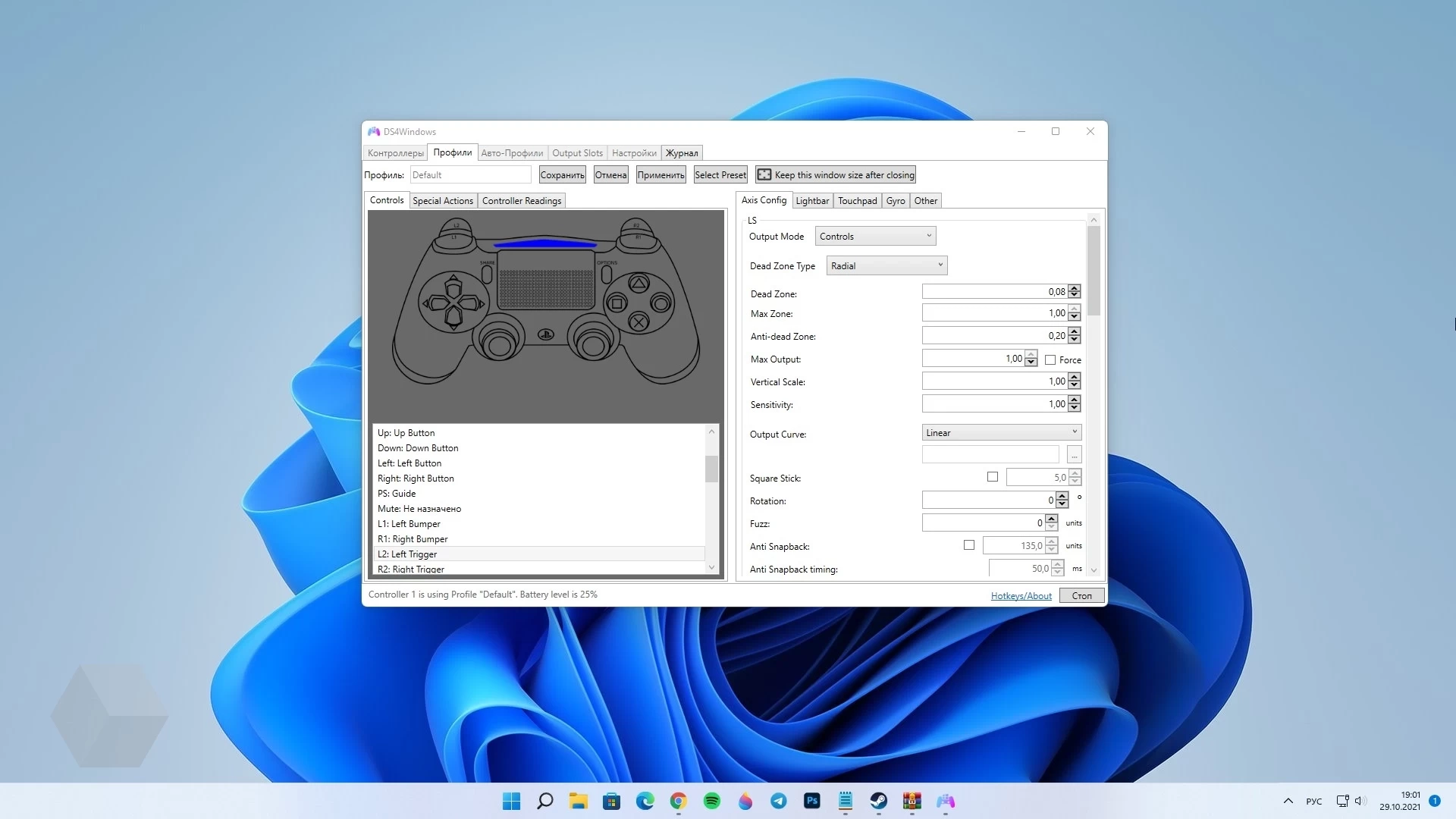Open the Настройки tab
Viewport: 1456px width, 819px height.
[x=634, y=153]
